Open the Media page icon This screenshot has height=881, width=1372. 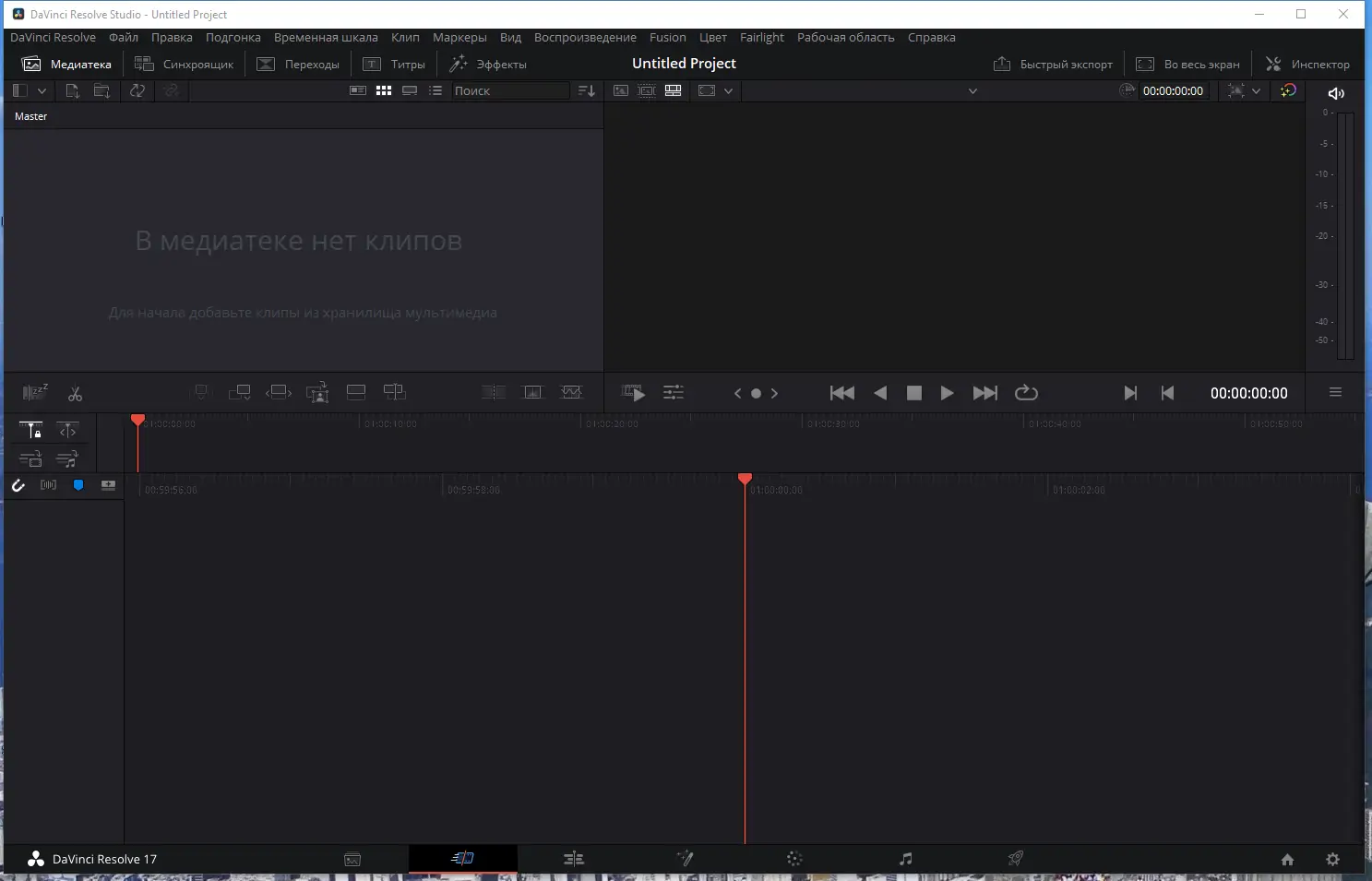pos(353,859)
